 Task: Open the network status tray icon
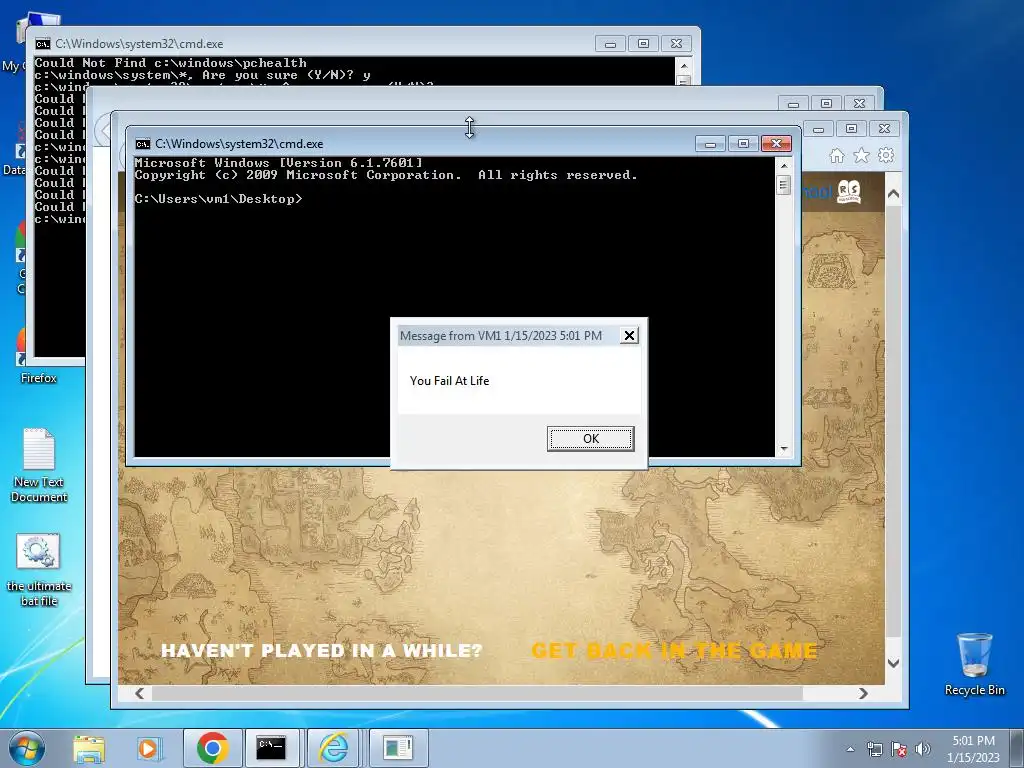click(x=874, y=749)
